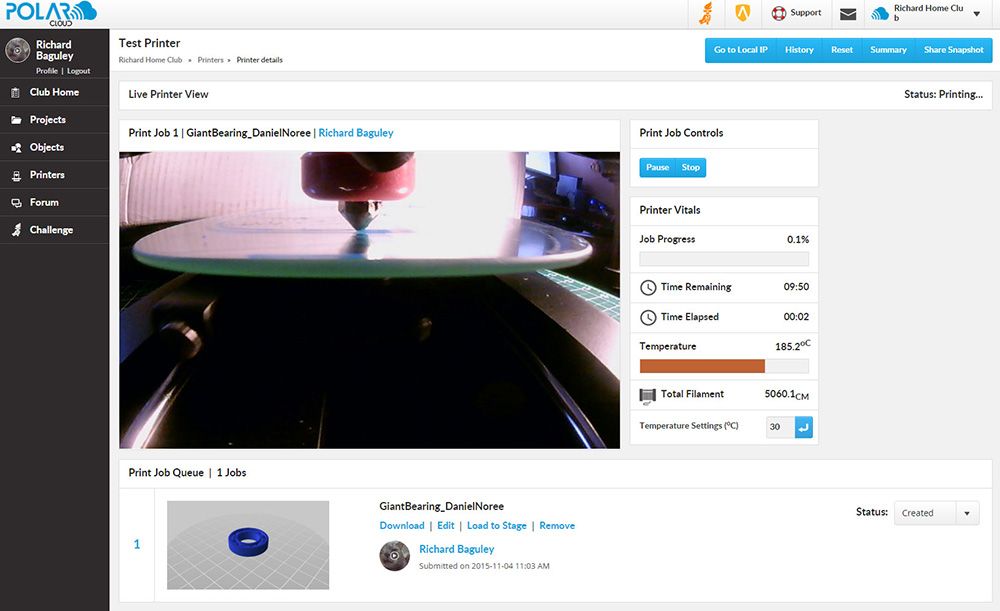Image resolution: width=1000 pixels, height=611 pixels.
Task: Open Support from the header
Action: point(796,13)
